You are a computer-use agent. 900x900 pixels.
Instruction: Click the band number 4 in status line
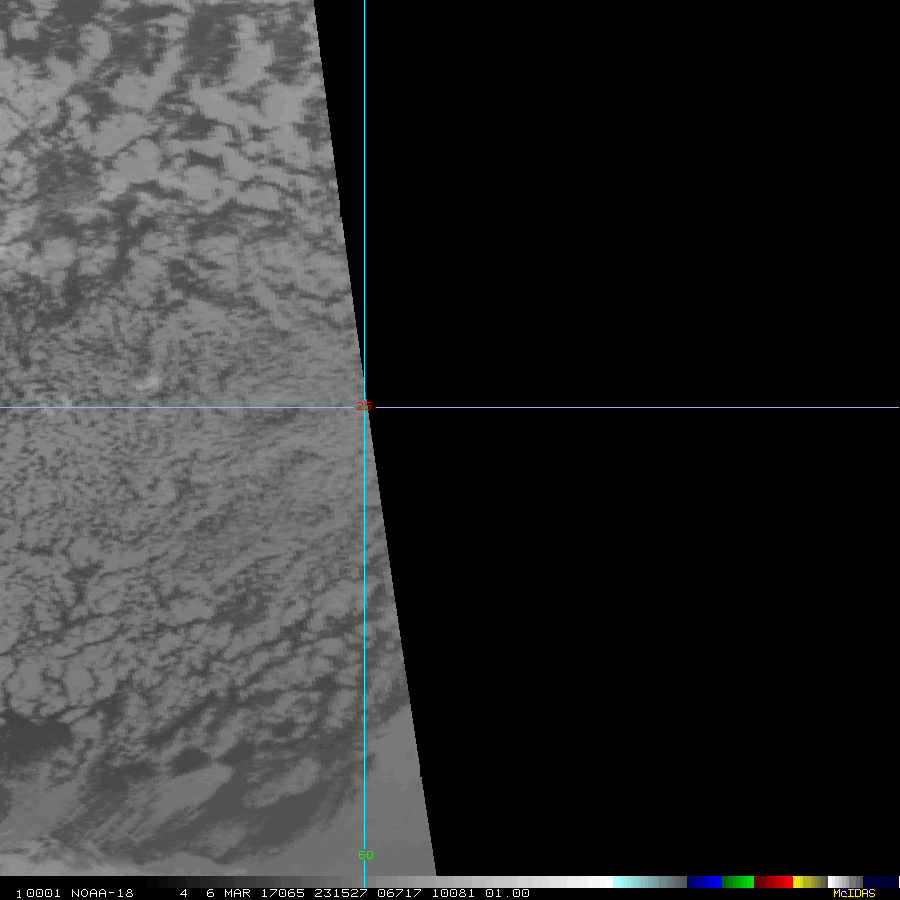tap(183, 893)
